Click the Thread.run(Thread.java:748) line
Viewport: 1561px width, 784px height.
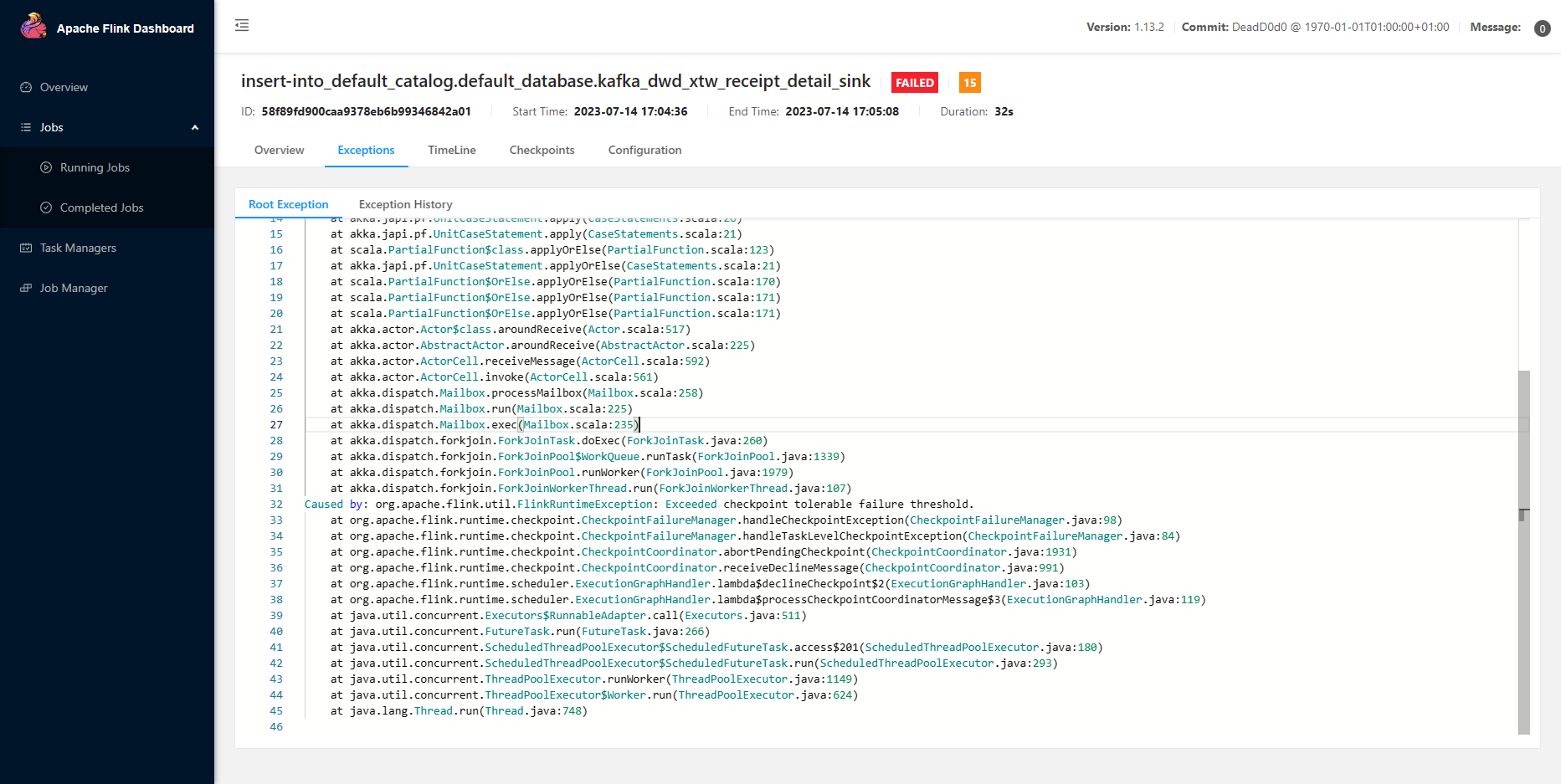pyautogui.click(x=459, y=710)
